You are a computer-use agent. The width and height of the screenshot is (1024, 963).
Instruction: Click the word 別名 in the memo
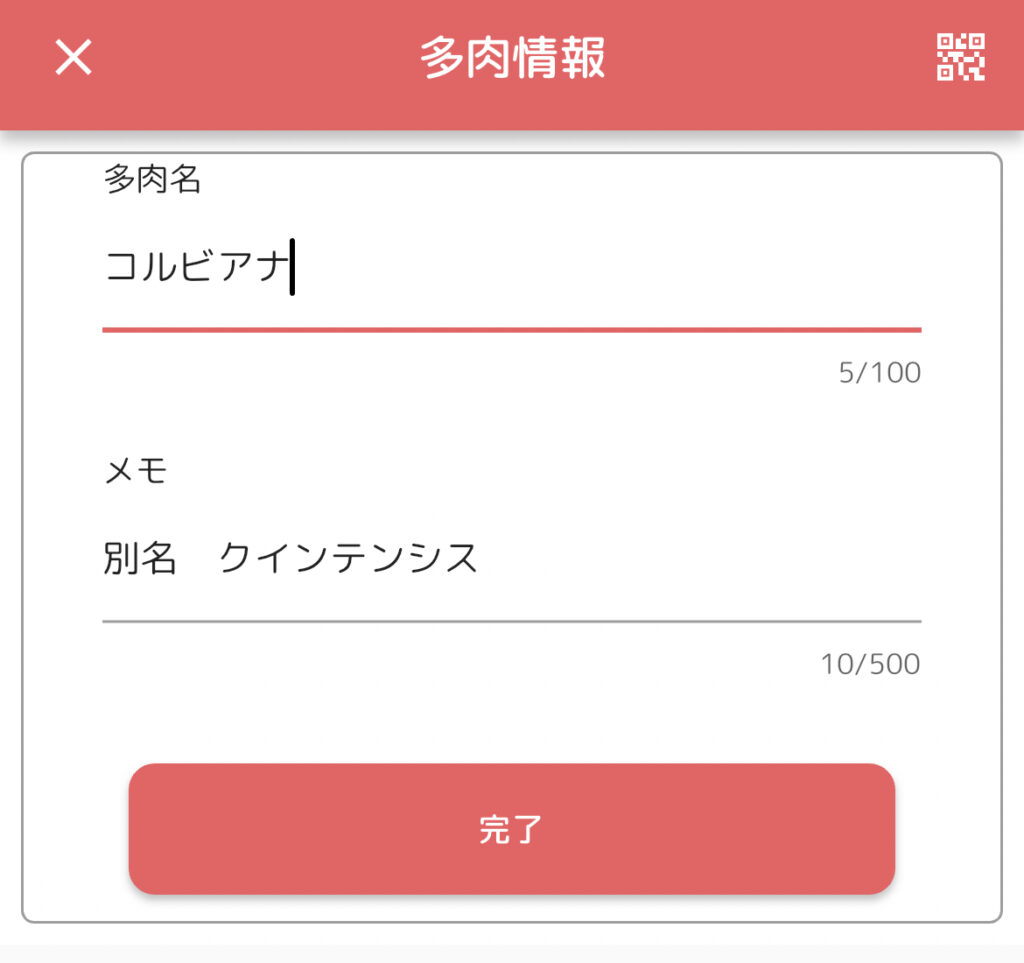point(140,558)
